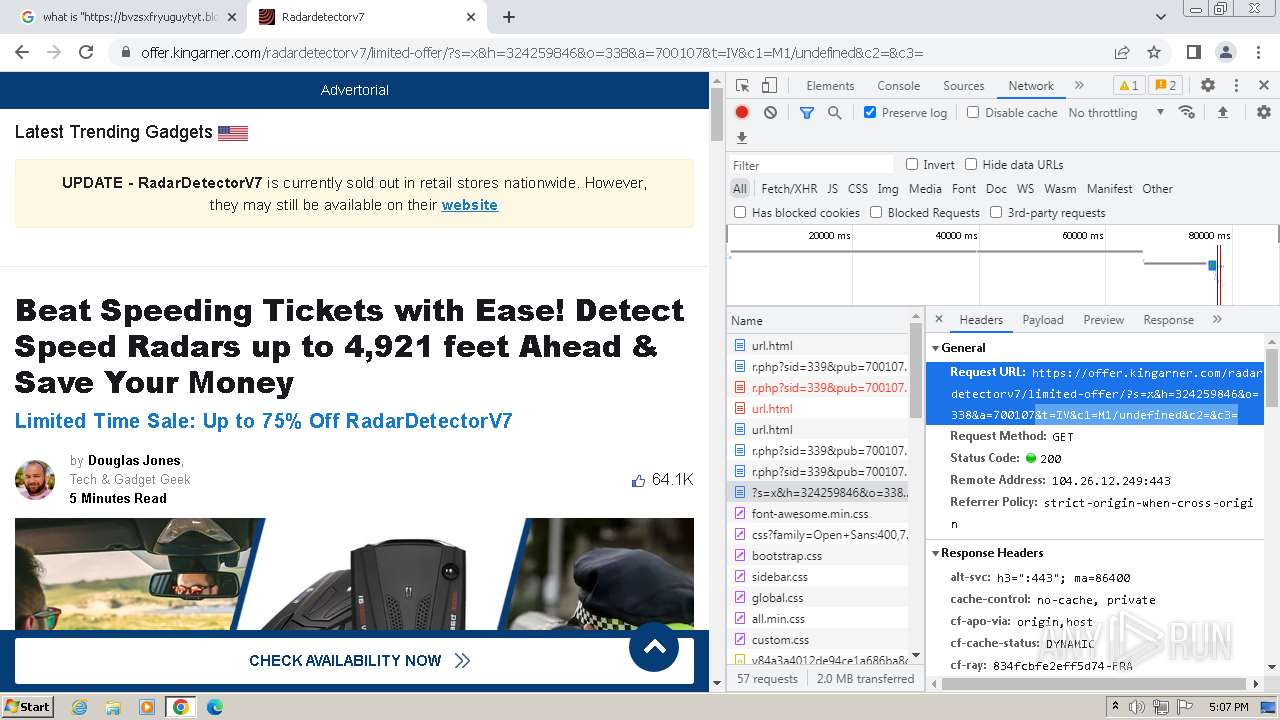Enable Disable cache checkbox
Viewport: 1280px width, 720px height.
pos(973,113)
